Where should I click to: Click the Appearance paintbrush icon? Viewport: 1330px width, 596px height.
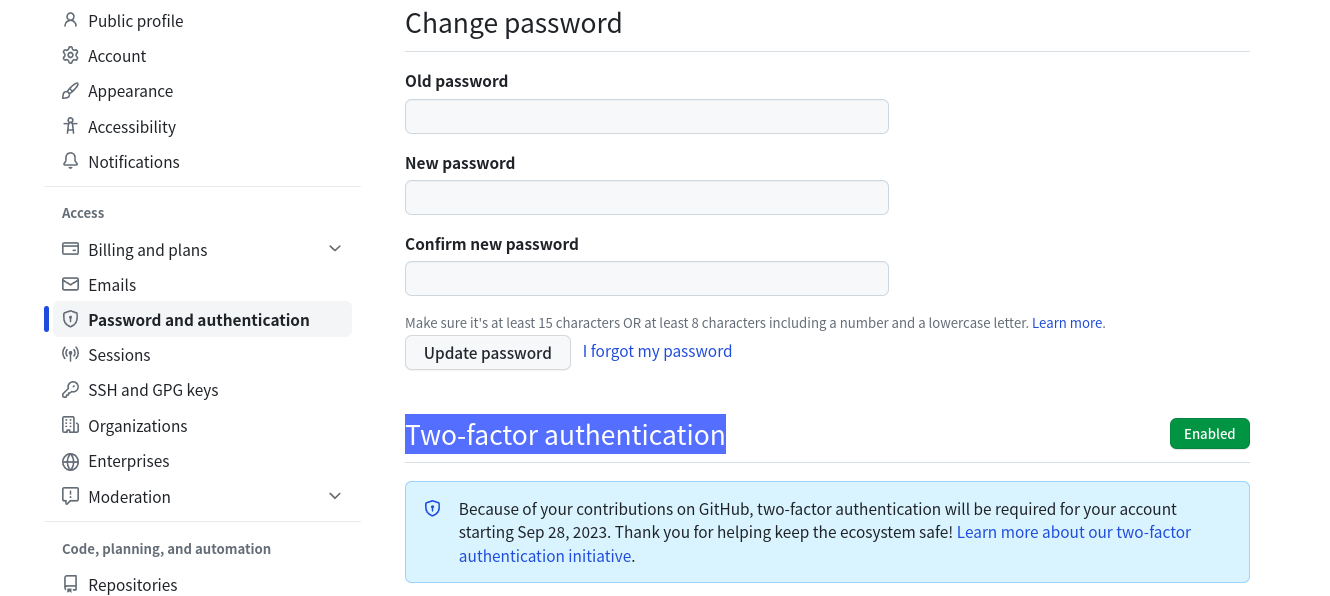pos(70,91)
